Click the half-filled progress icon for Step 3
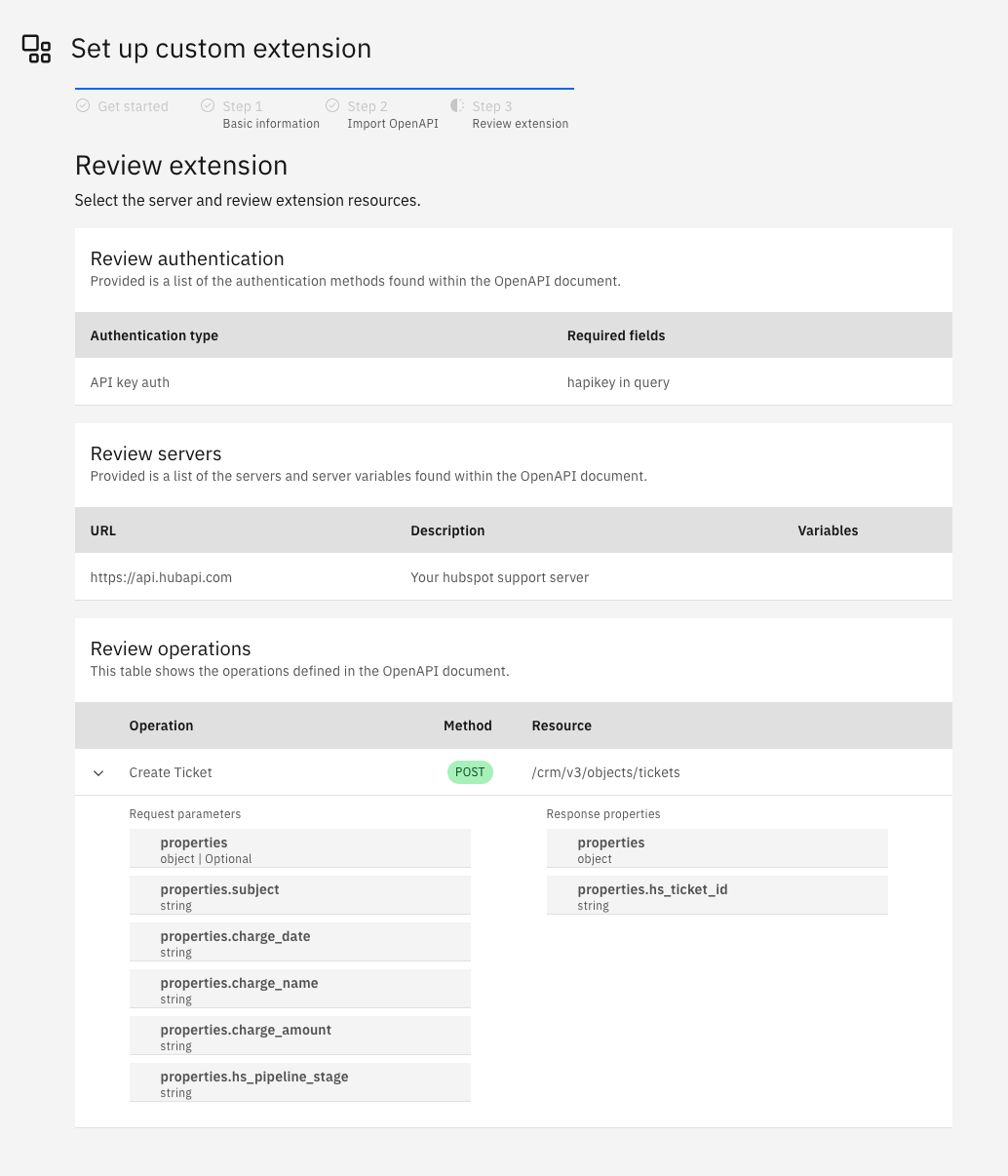 [x=457, y=104]
